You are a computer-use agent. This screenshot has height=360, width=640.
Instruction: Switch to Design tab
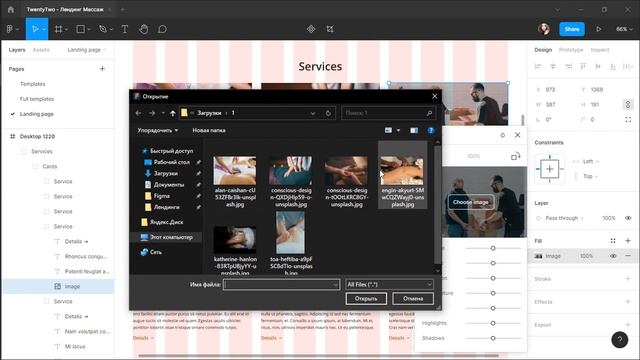point(543,50)
